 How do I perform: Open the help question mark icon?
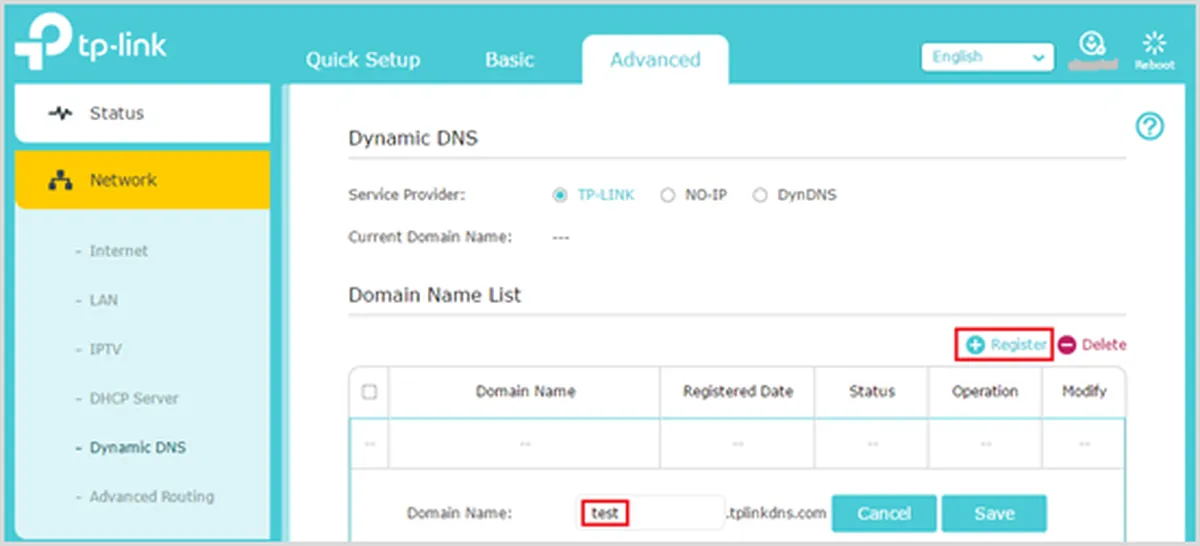(1150, 126)
